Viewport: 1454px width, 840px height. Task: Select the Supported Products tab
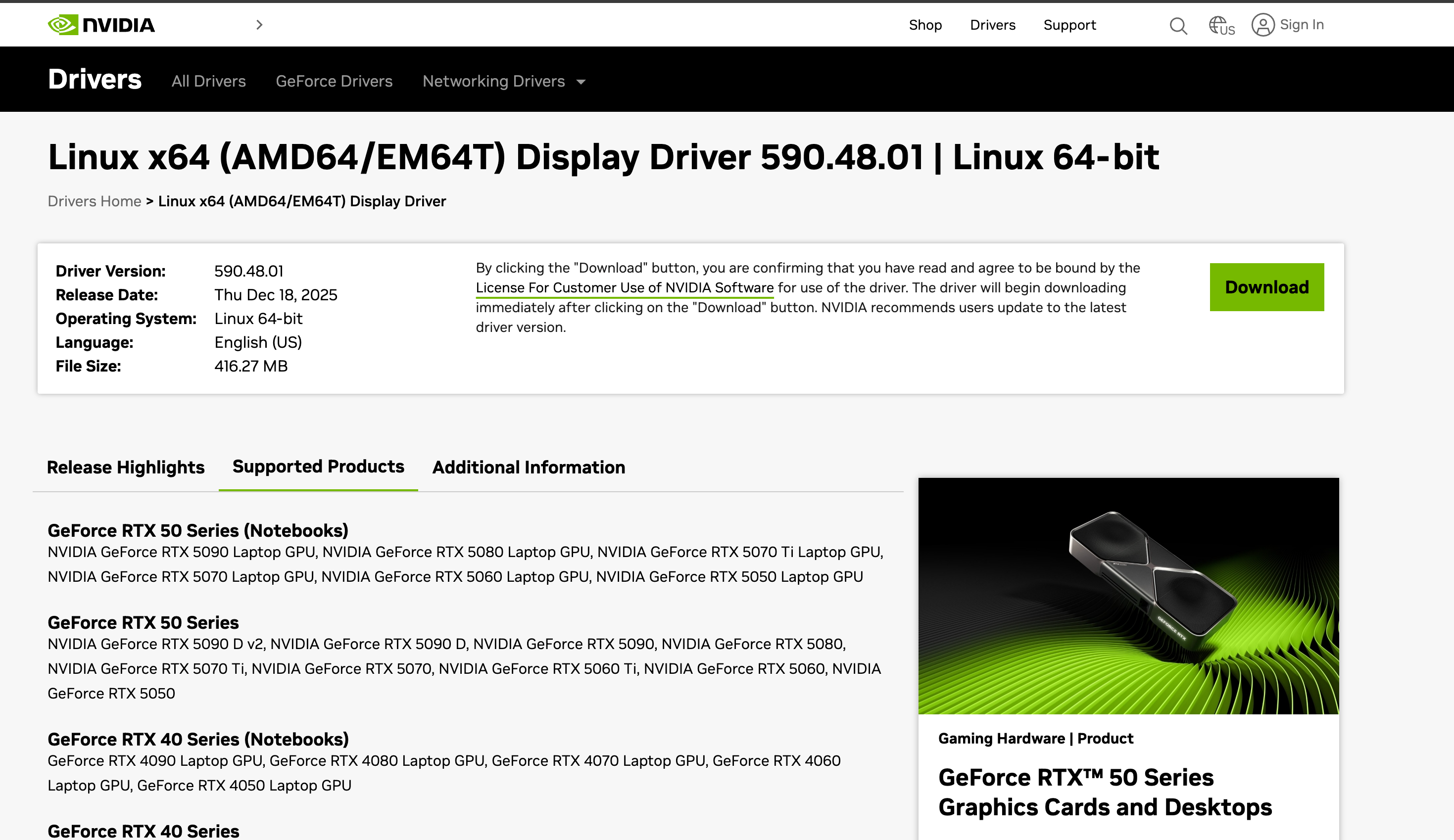318,466
